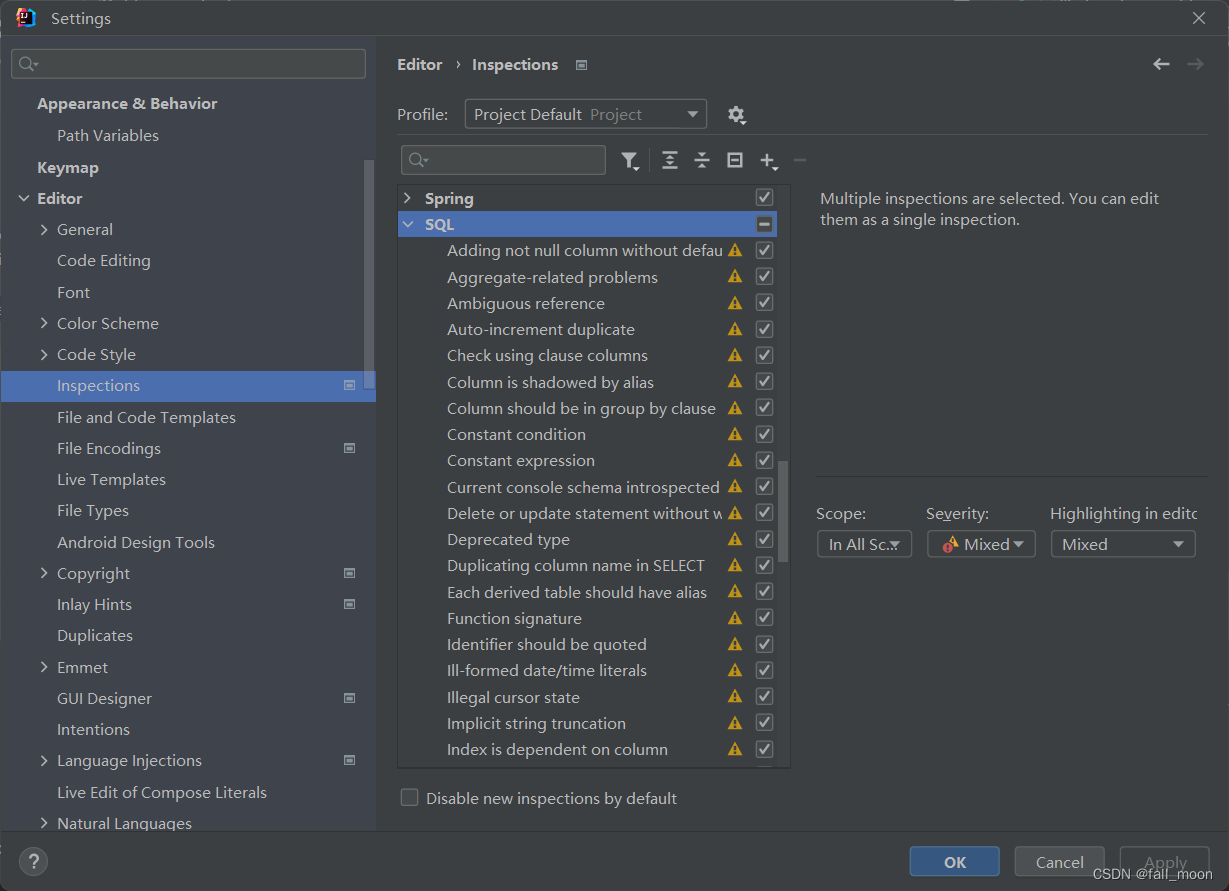Uncheck Constant expression inspection checkbox
Viewport: 1229px width, 891px height.
pos(764,460)
